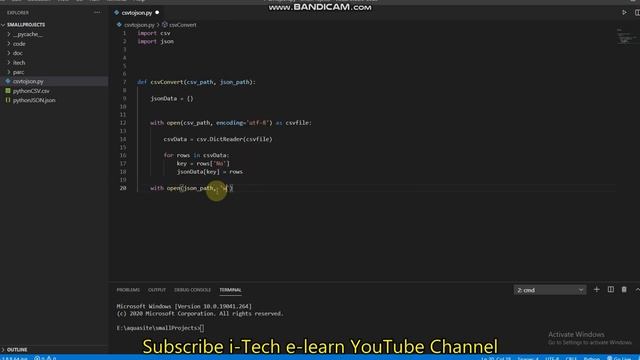Select the csvtojson.py editor tab
Screen dimensions: 640x360
coord(137,13)
